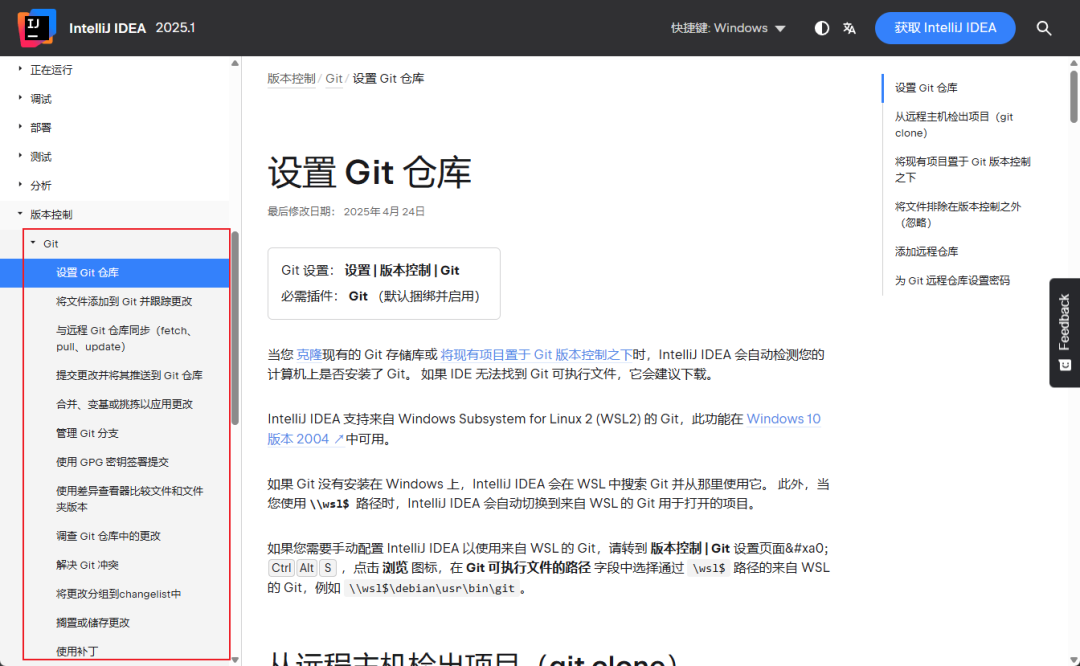1080x666 pixels.
Task: Follow the 将现有项目置于 Git 版本控制之下 link
Action: [537, 355]
